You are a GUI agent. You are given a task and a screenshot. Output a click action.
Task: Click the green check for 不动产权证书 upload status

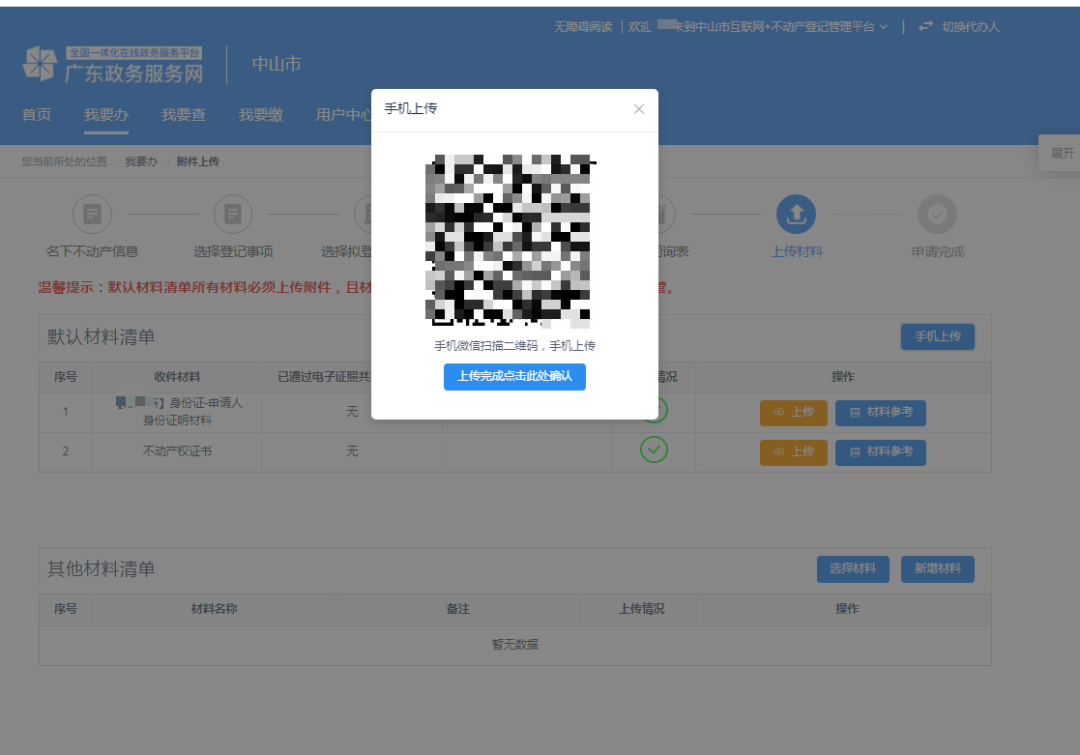(655, 450)
